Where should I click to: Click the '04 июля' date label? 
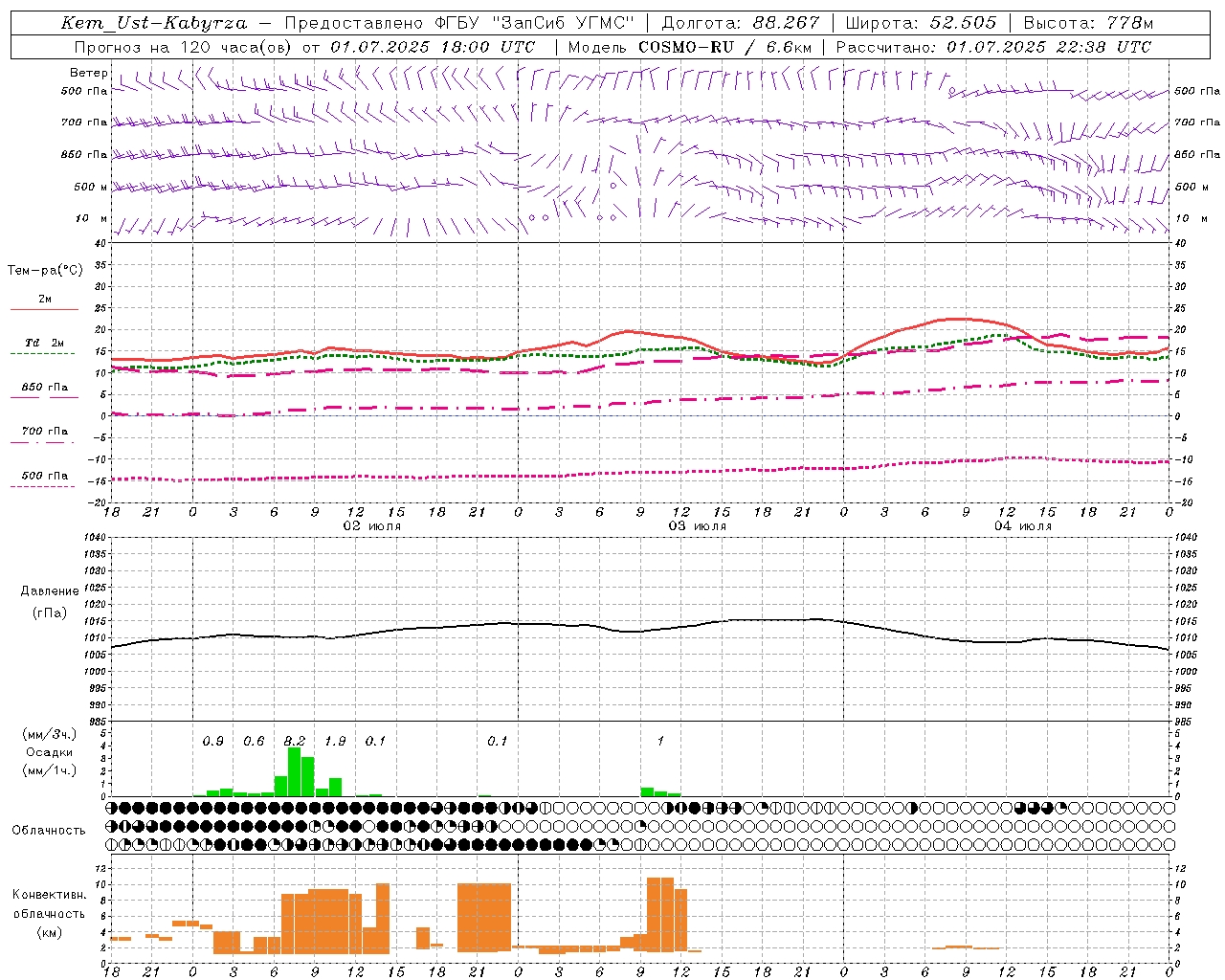click(1023, 526)
